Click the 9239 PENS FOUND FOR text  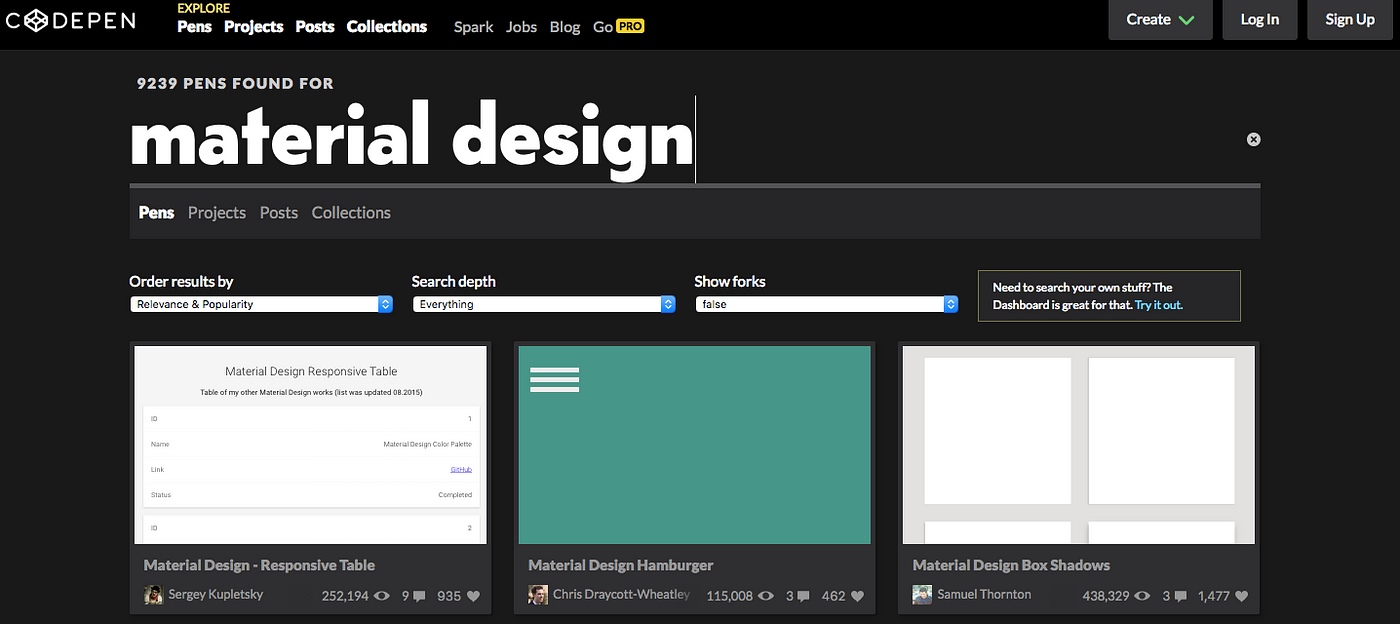[x=235, y=84]
